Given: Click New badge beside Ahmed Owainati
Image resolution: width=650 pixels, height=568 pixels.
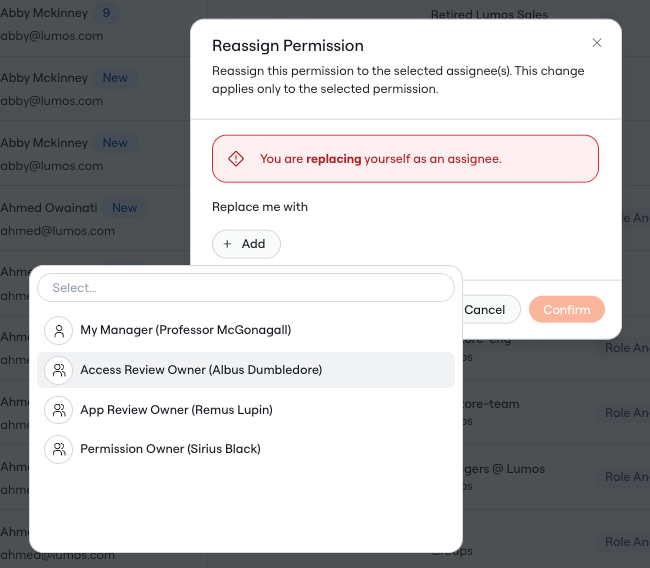Looking at the screenshot, I should click(124, 208).
